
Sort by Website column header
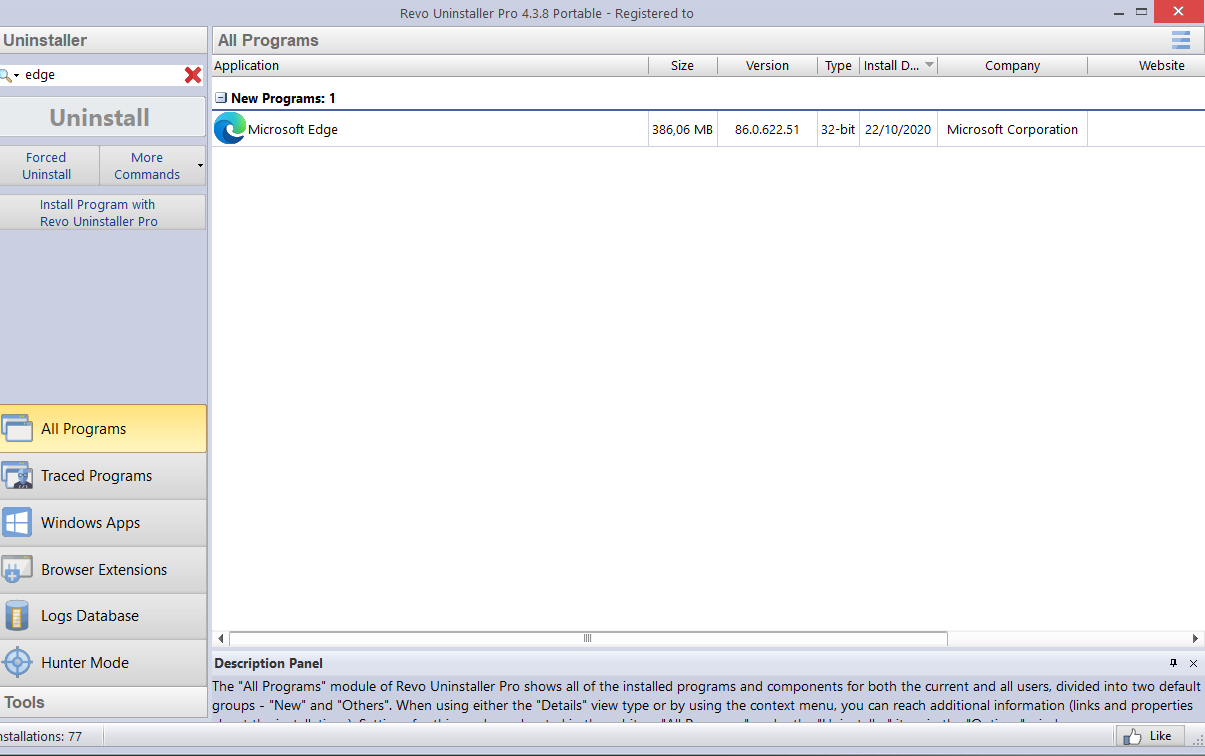pyautogui.click(x=1146, y=65)
